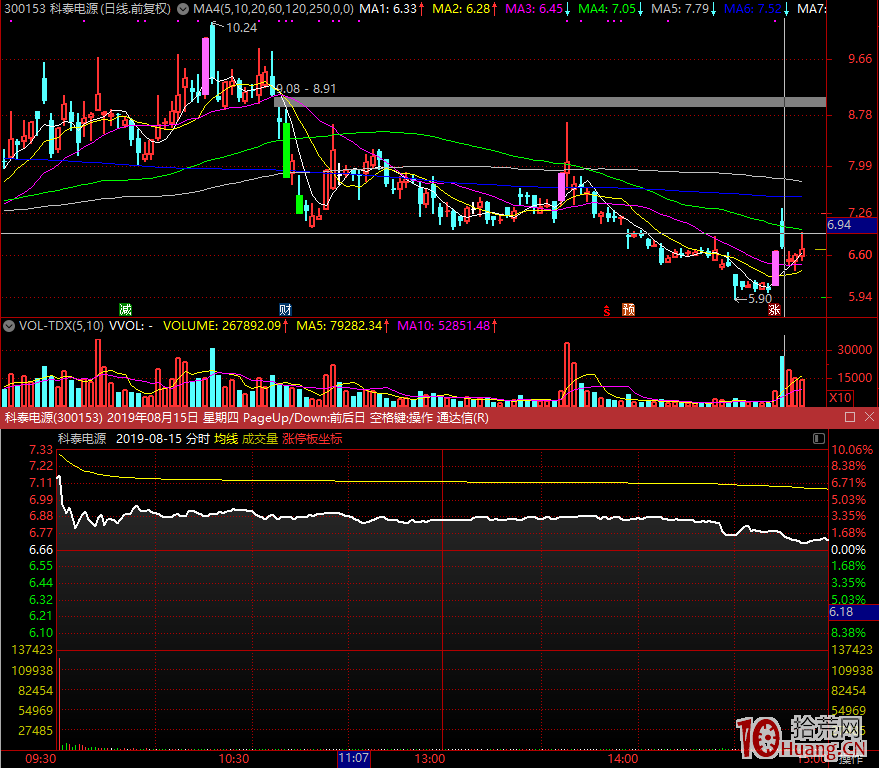Click the 137423 left volume axis label
The height and width of the screenshot is (768, 879).
click(x=32, y=650)
